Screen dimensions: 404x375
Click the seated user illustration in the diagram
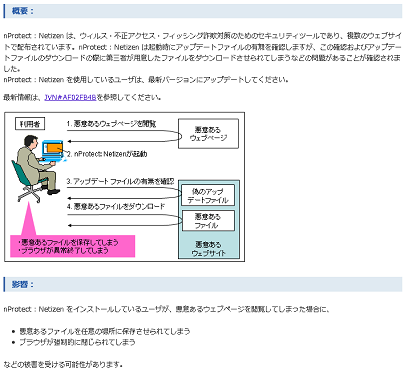click(x=35, y=168)
